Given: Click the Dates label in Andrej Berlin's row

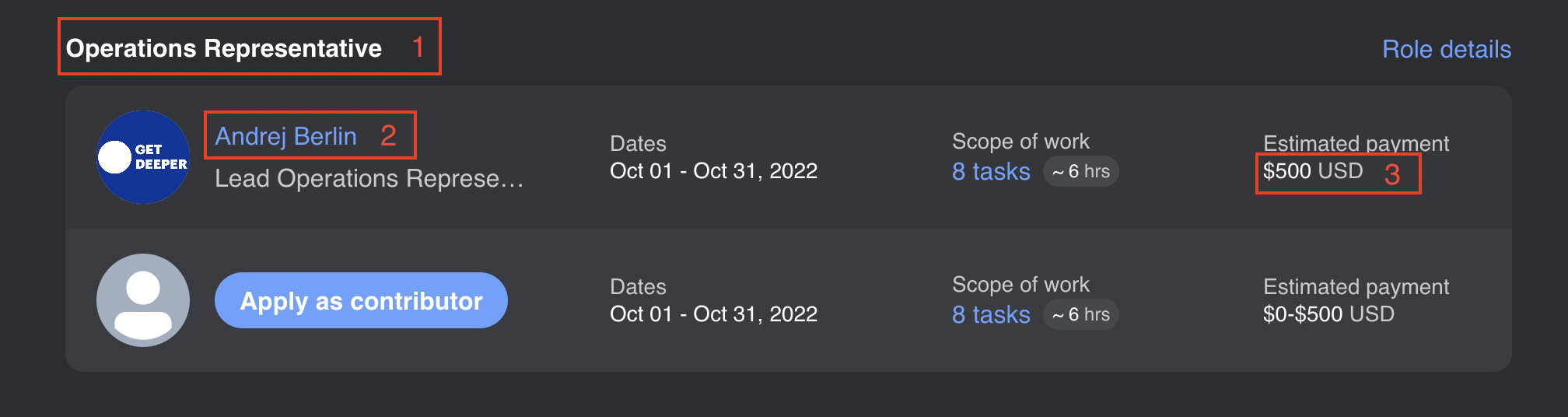Looking at the screenshot, I should (638, 144).
